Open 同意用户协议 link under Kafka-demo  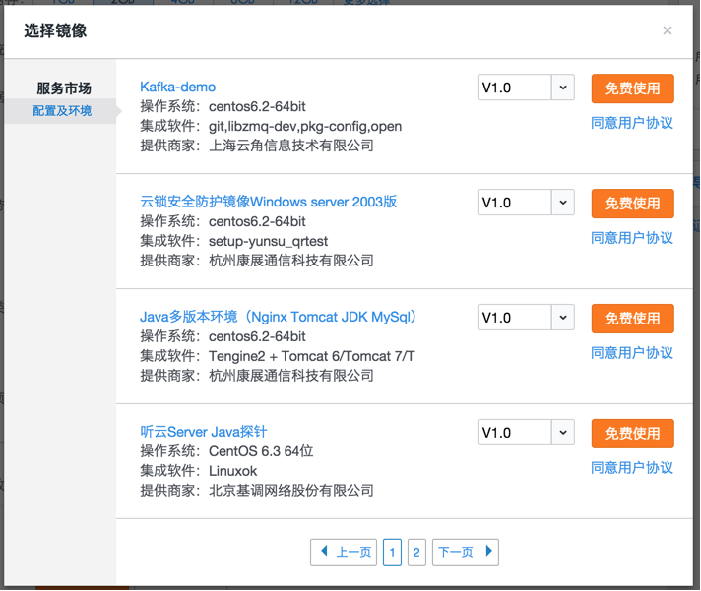[632, 123]
